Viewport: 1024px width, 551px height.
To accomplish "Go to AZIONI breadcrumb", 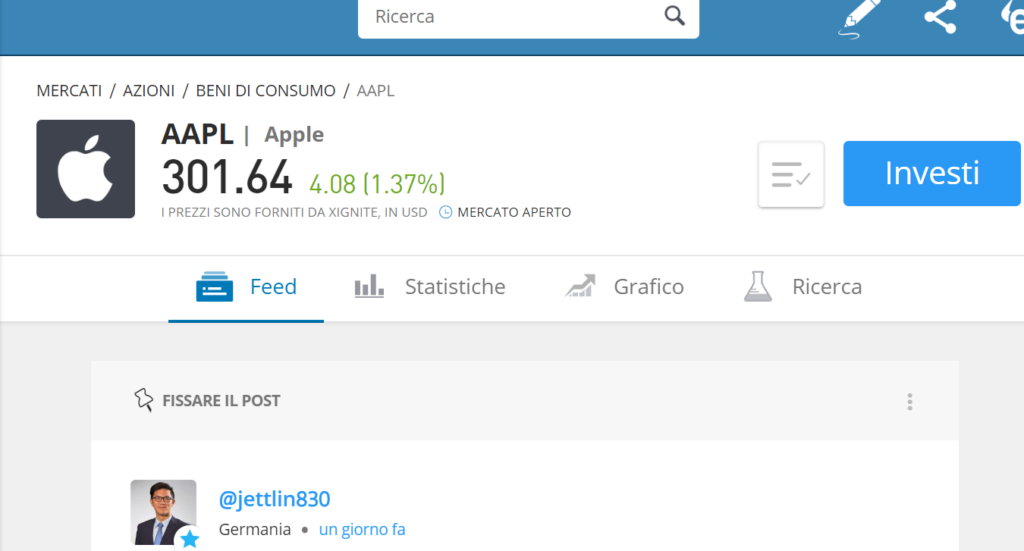I will (149, 91).
